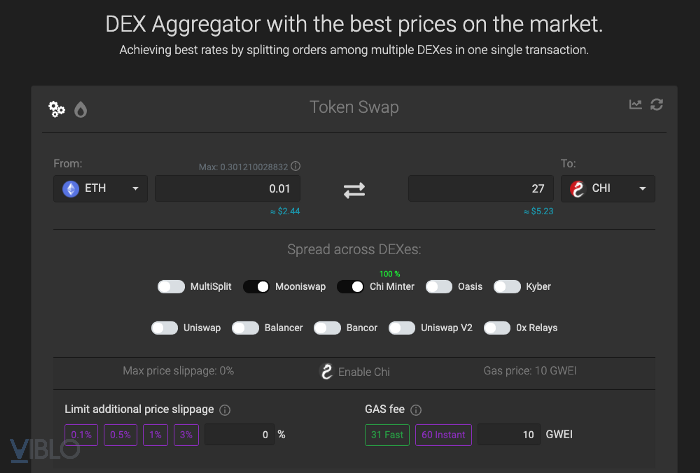700x473 pixels.
Task: Open the settings gears icon
Action: pos(57,109)
